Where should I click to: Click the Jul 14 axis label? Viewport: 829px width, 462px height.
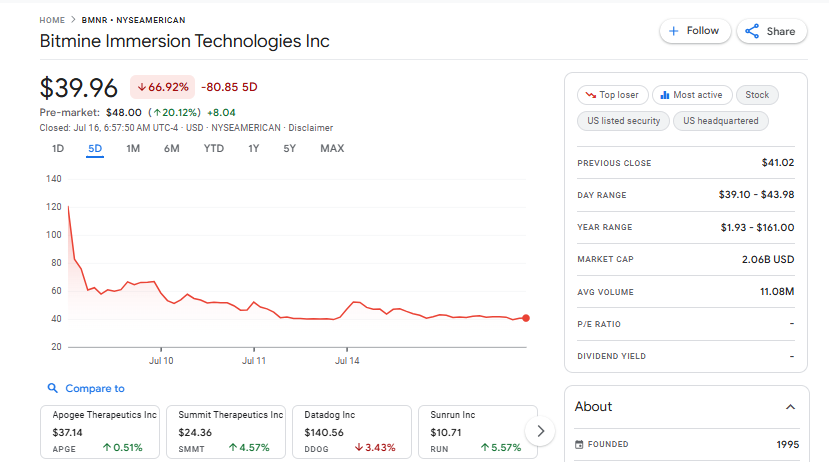(x=347, y=361)
